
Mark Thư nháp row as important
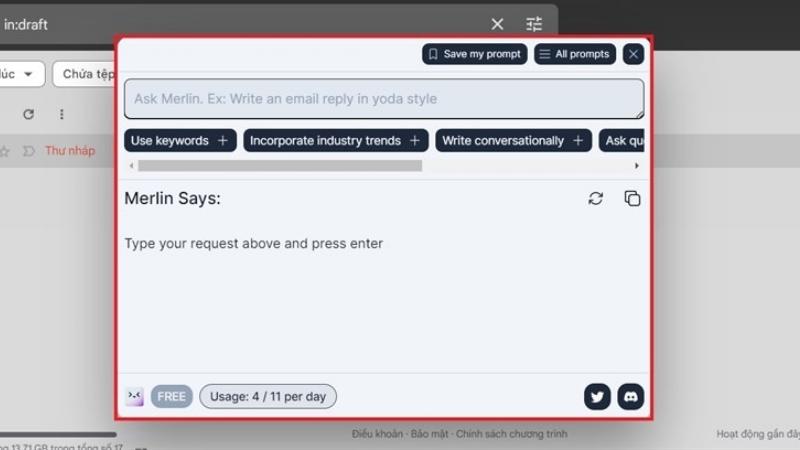coord(29,151)
